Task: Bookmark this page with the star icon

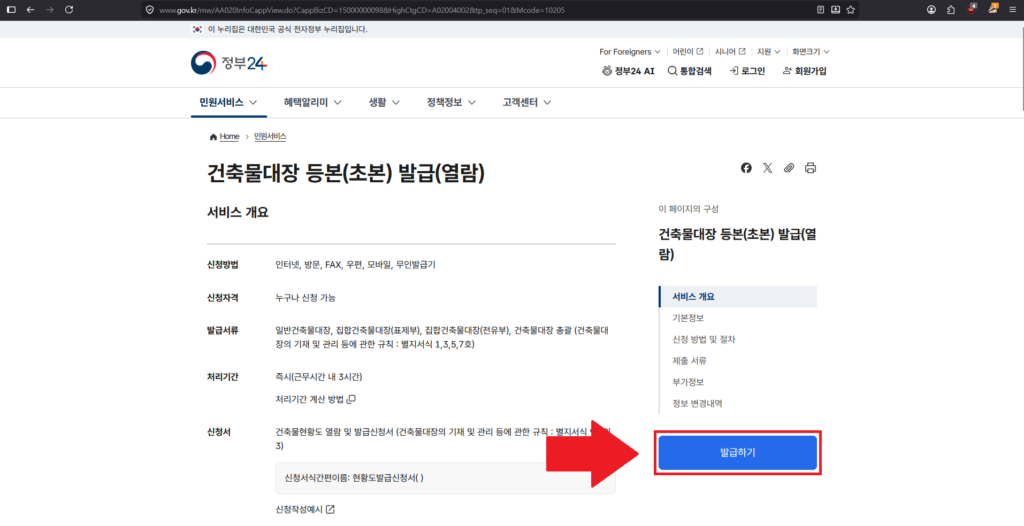Action: 850,10
